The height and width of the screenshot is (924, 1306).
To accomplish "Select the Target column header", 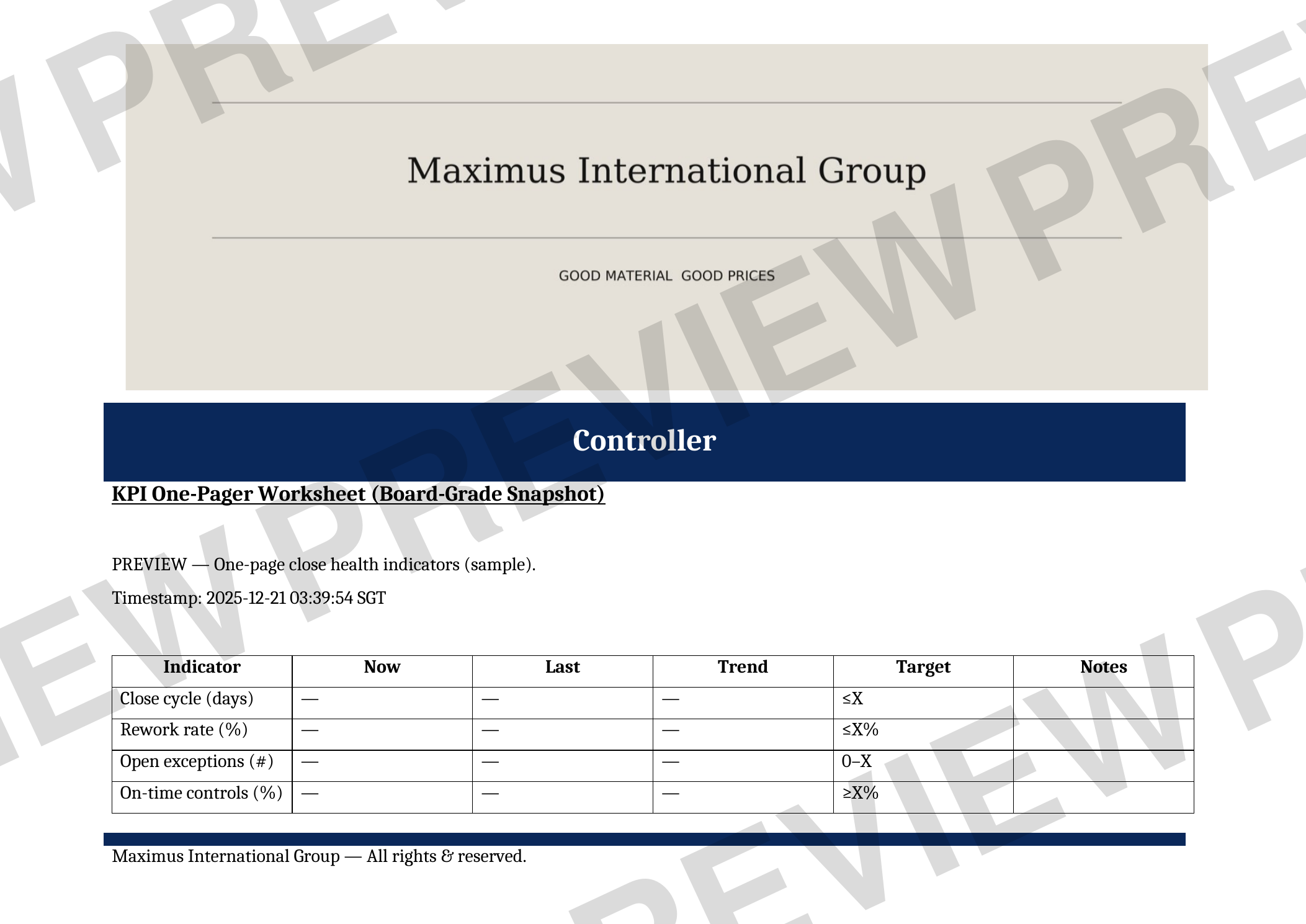I will tap(923, 666).
